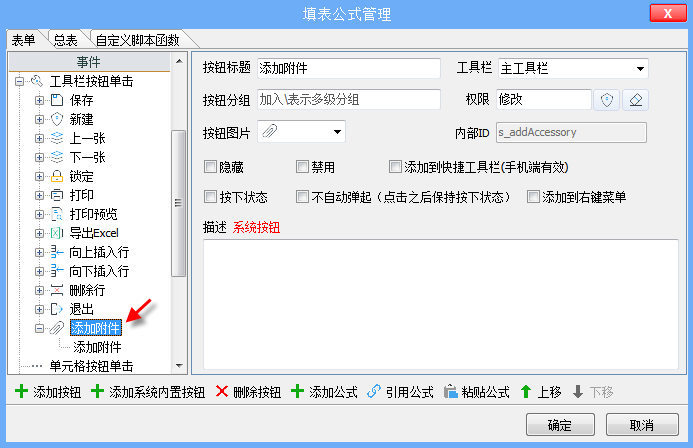Click the 打印 printer icon

(x=57, y=195)
